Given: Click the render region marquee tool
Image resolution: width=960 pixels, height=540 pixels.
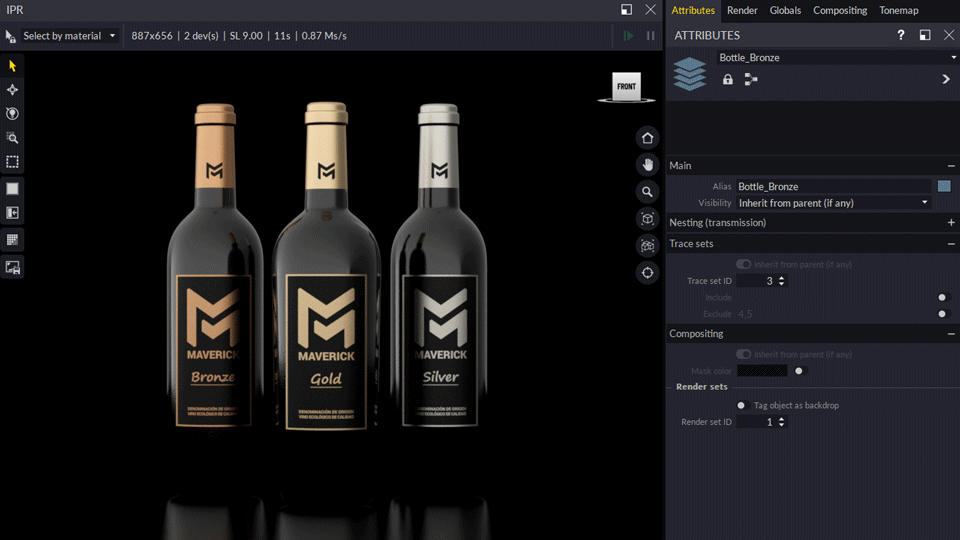Looking at the screenshot, I should [x=13, y=162].
